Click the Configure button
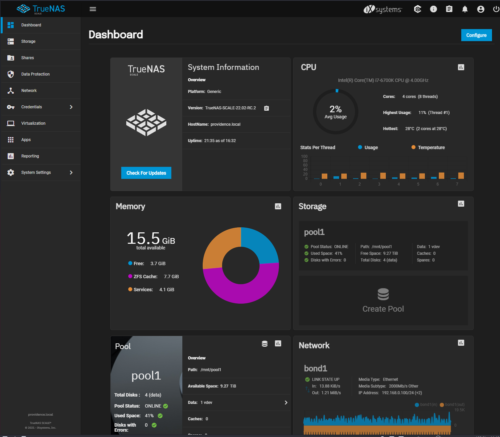 coord(476,35)
